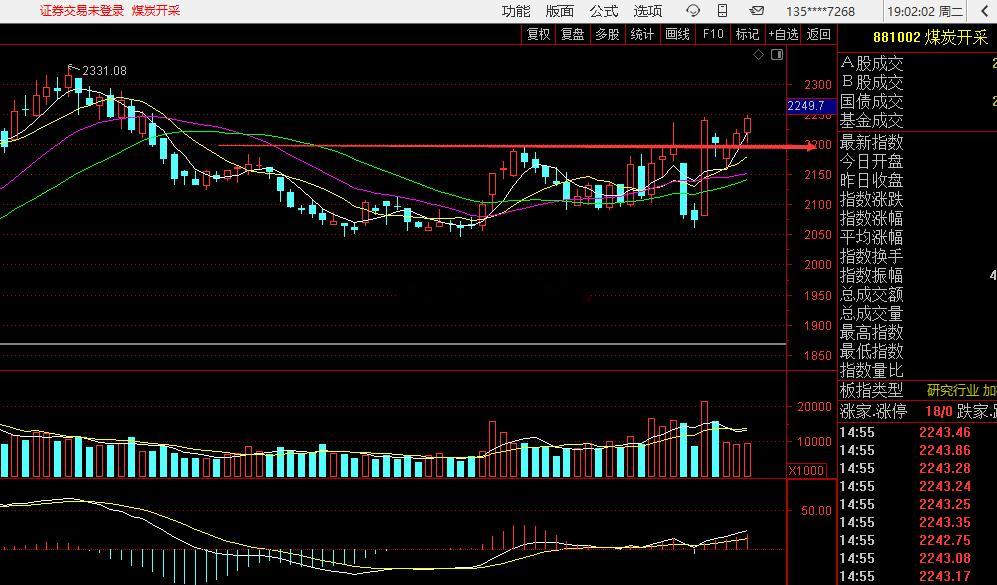
Task: Click the customer service headset icon
Action: pyautogui.click(x=693, y=11)
